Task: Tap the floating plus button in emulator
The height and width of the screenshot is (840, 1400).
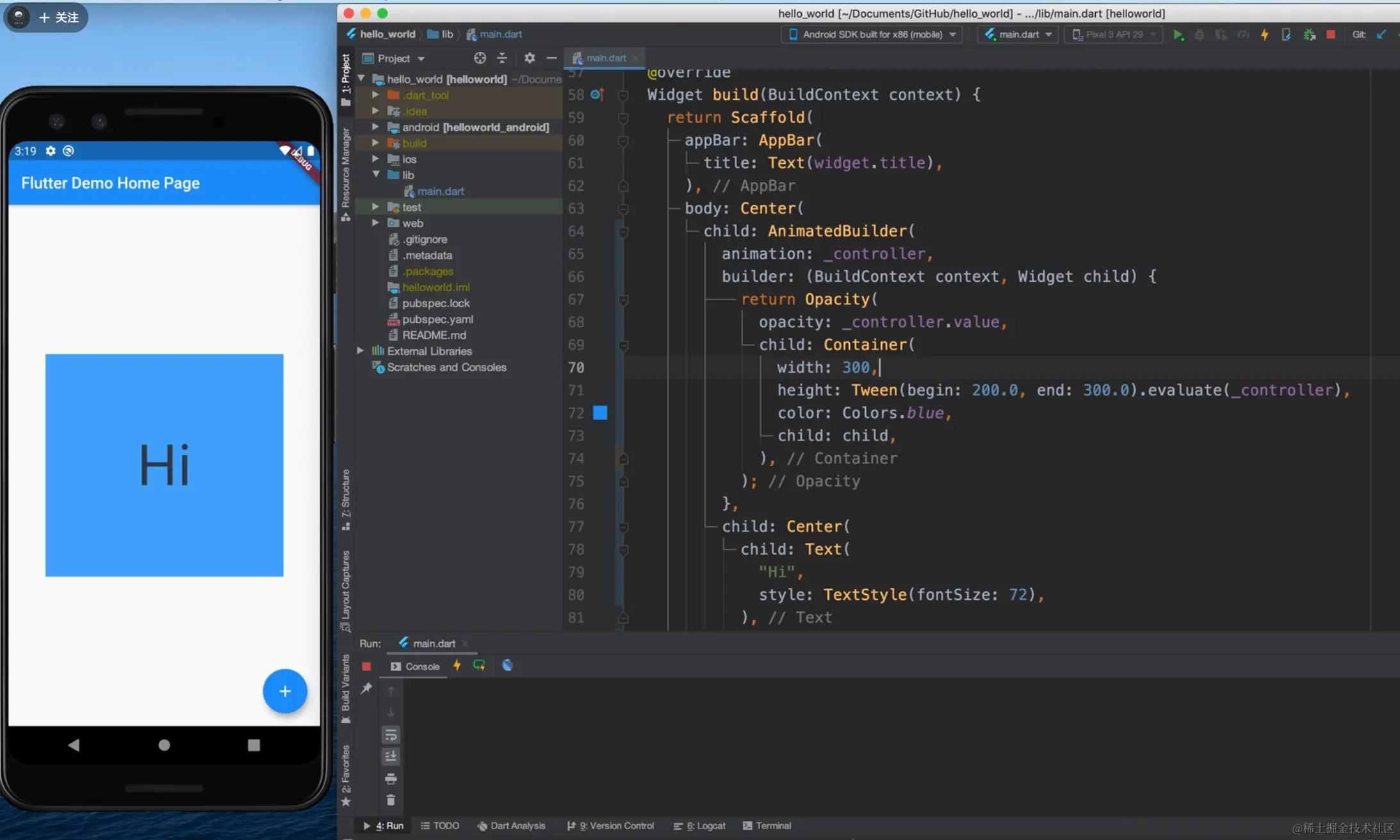Action: (x=285, y=691)
